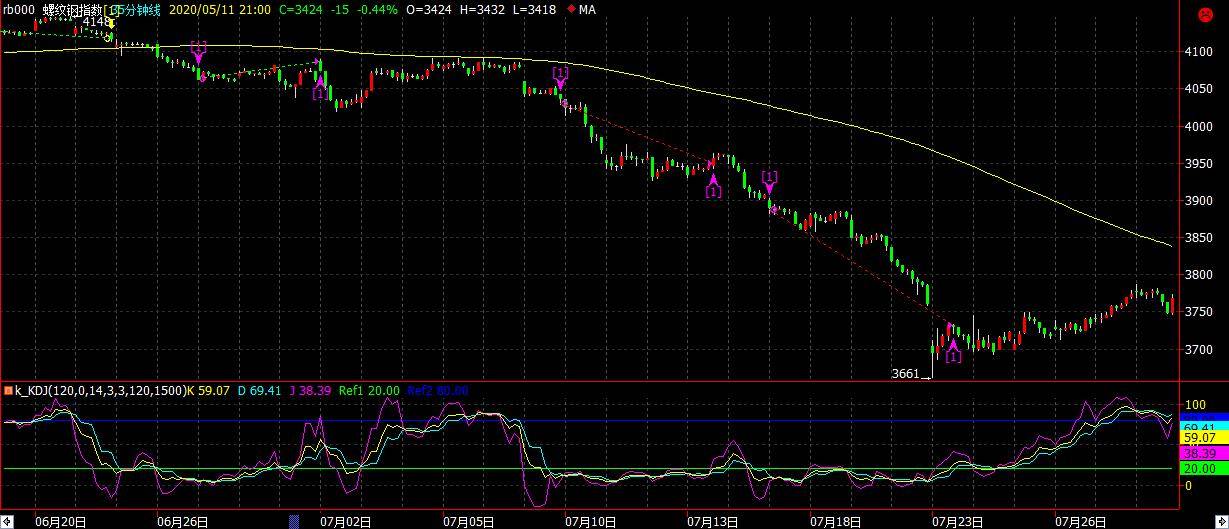Click the 4148 high price label
Screen dimensions: 1229x529
[x=97, y=22]
